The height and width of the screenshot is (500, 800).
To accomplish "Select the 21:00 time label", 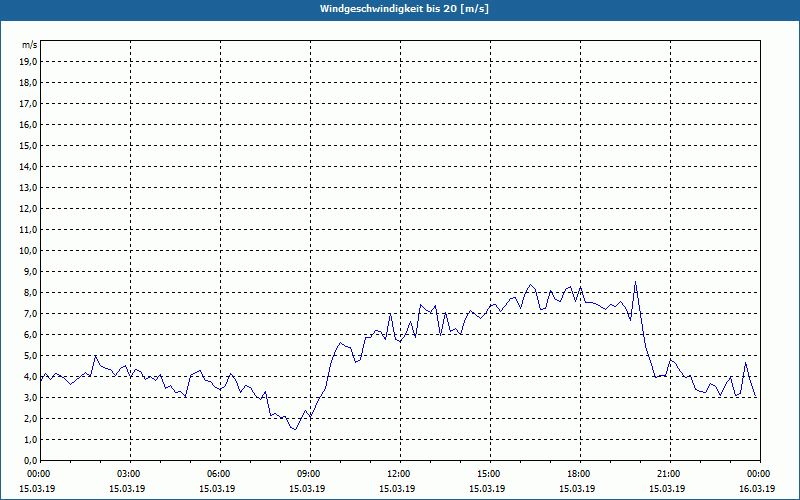I will coord(670,474).
